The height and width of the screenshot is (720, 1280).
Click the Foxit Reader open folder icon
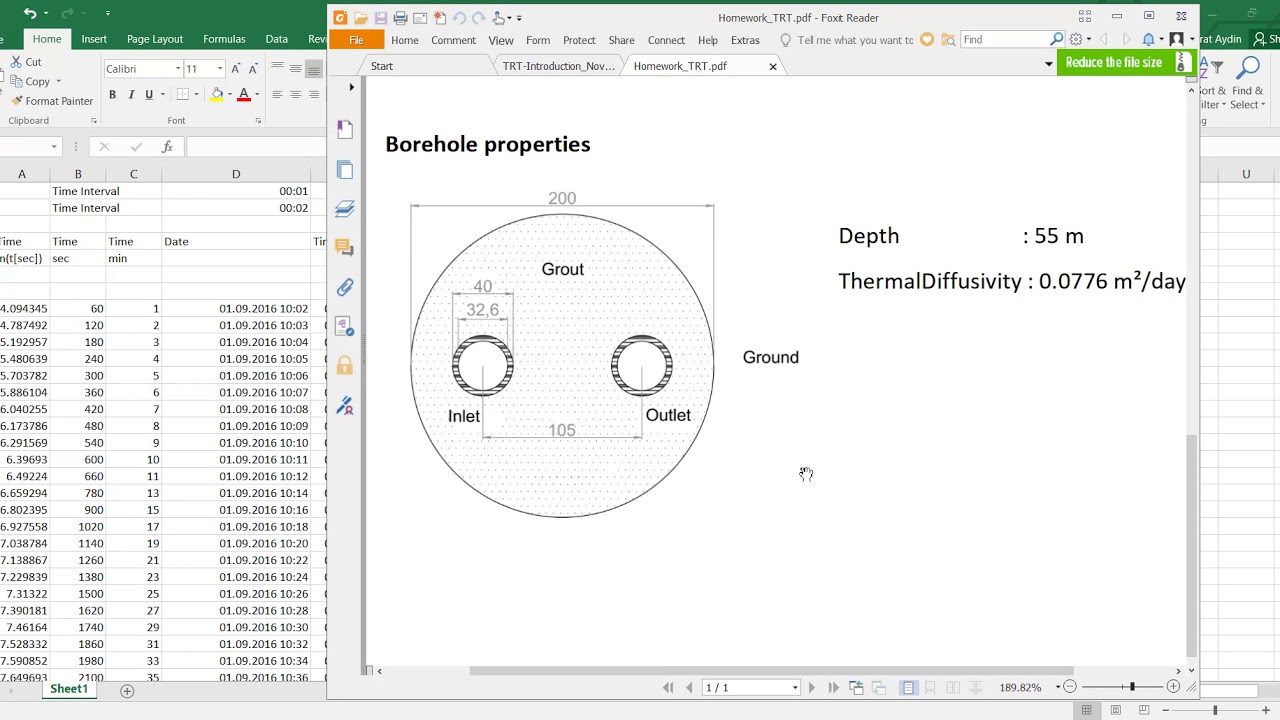pos(360,18)
